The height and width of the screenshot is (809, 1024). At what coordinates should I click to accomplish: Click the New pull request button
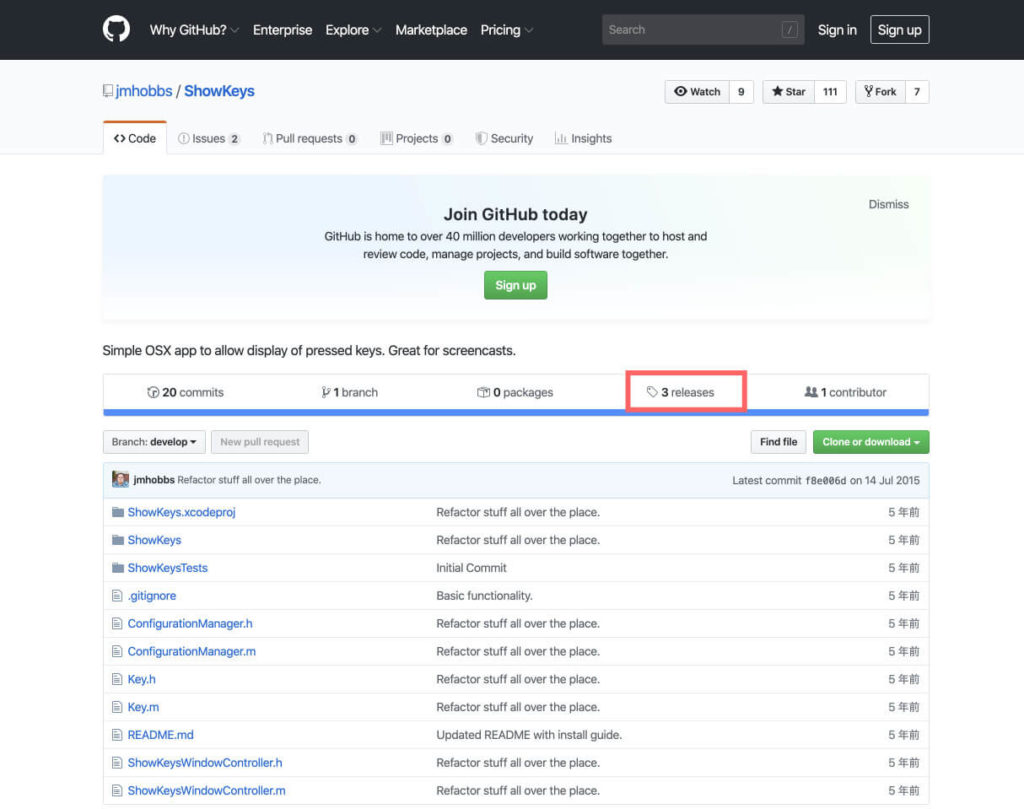(x=260, y=441)
